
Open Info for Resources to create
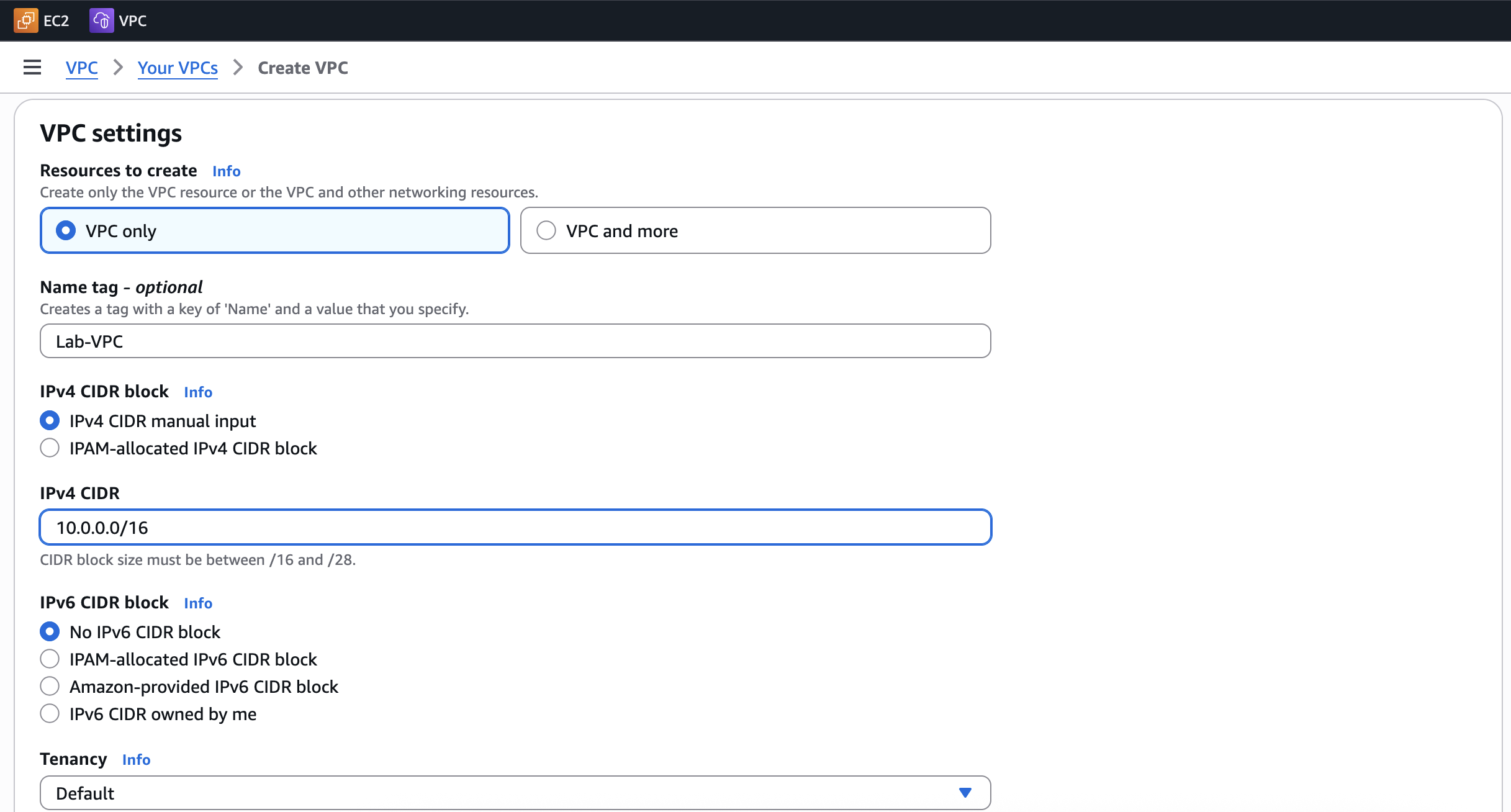click(226, 171)
